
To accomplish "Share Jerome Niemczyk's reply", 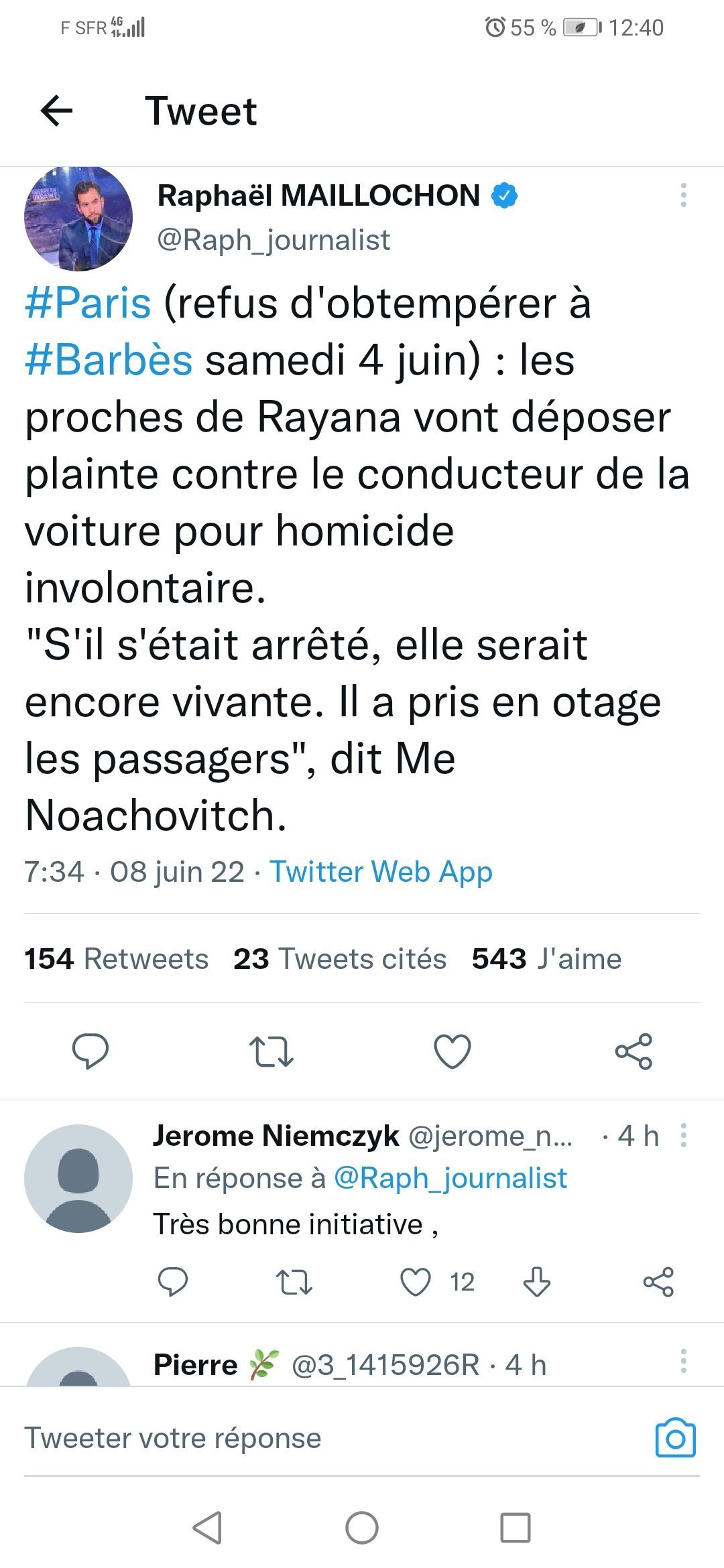I will [658, 1282].
